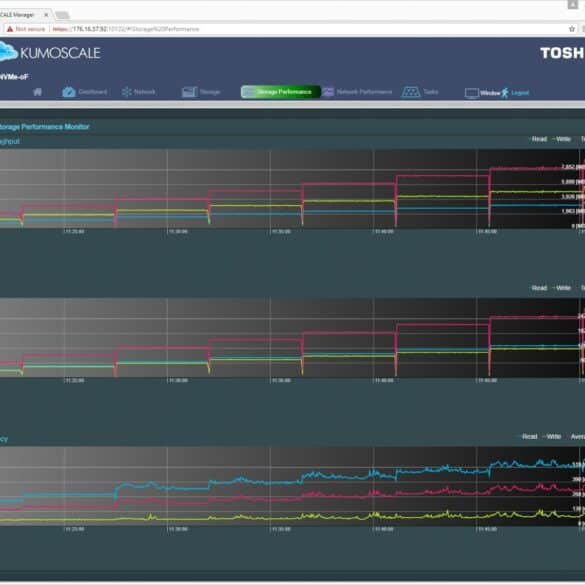Click the 7,852 axis value in Throughput chart
The image size is (585, 585).
tap(573, 167)
